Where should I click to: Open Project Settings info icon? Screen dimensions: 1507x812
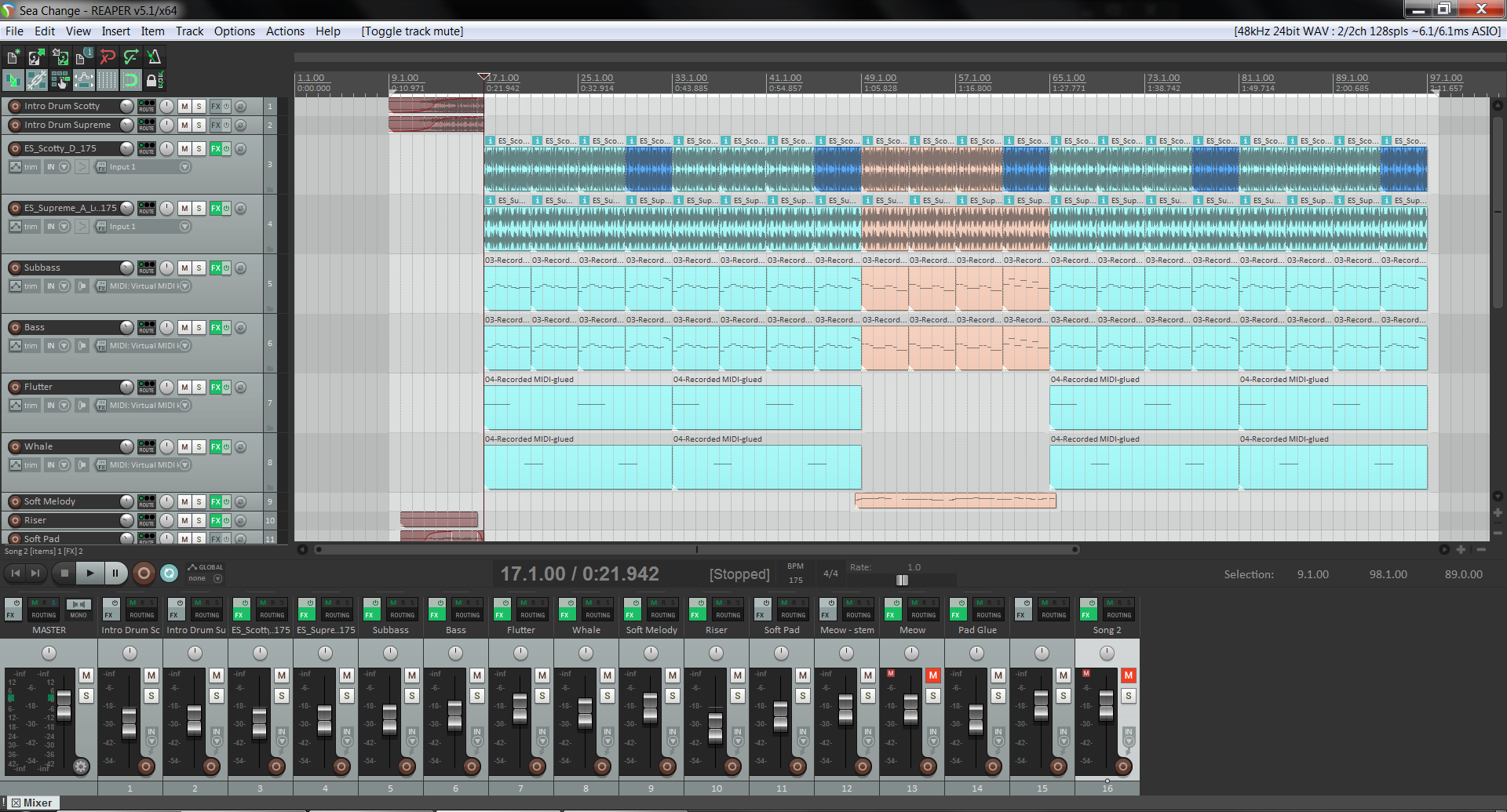point(83,56)
